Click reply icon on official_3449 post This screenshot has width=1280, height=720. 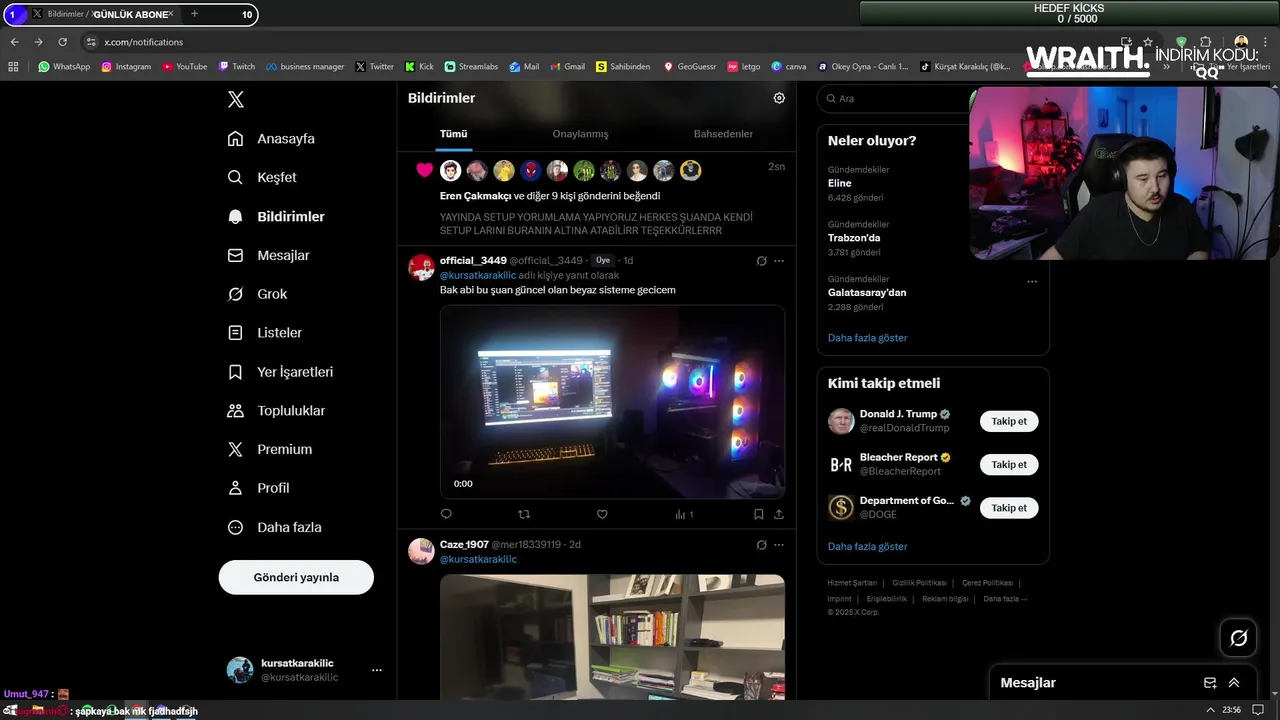(x=446, y=514)
